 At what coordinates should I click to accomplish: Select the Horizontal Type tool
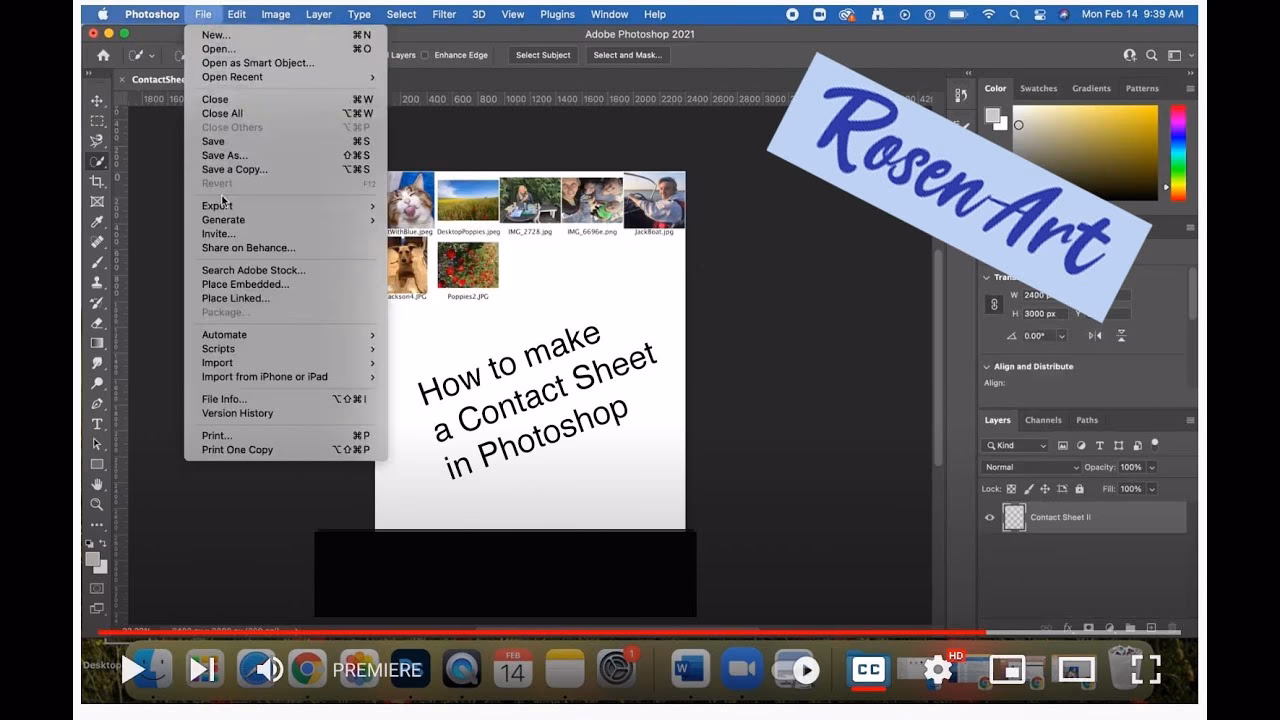click(97, 424)
